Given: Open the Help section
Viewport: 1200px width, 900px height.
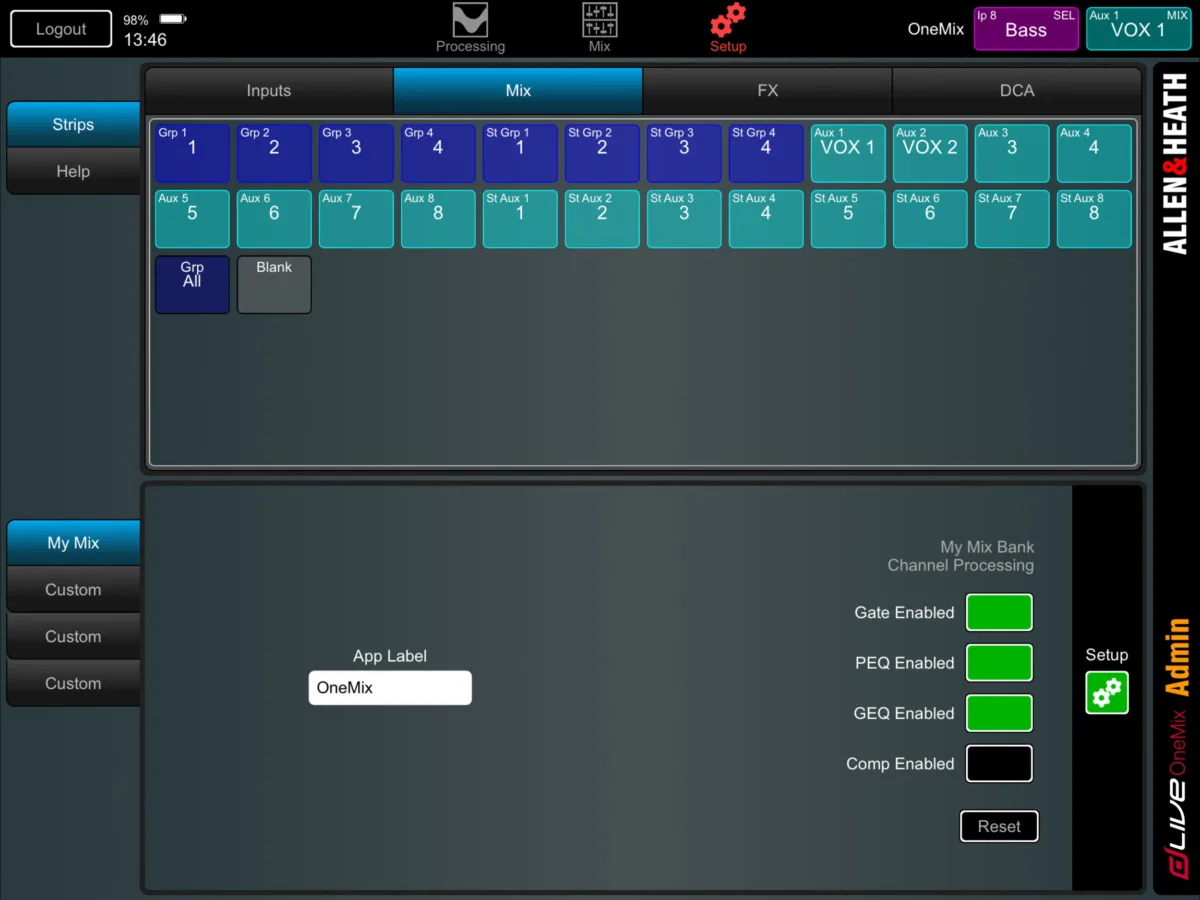Looking at the screenshot, I should pyautogui.click(x=73, y=171).
